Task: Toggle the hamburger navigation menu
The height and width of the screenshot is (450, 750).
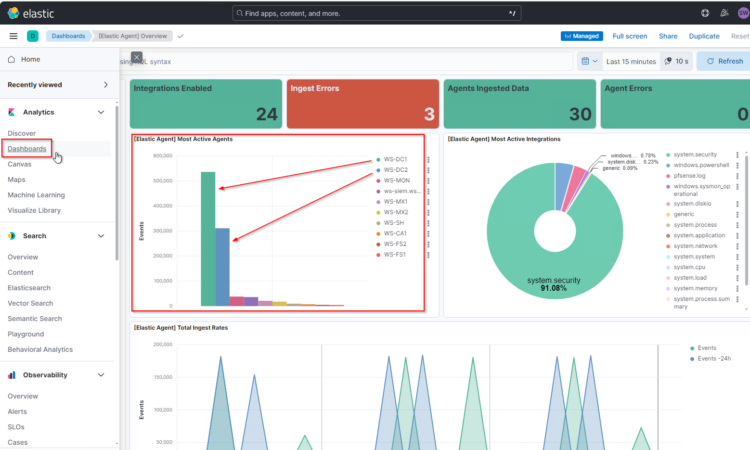Action: (13, 36)
